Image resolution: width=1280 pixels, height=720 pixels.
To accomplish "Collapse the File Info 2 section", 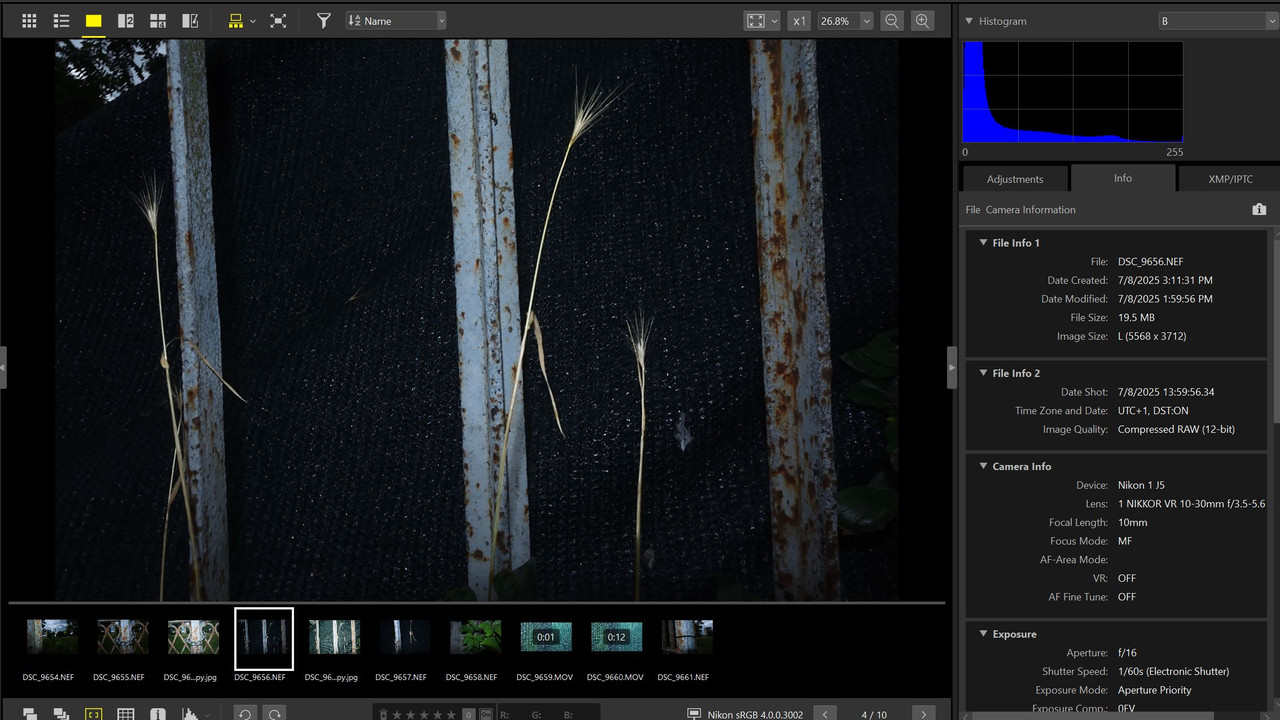I will pos(982,373).
